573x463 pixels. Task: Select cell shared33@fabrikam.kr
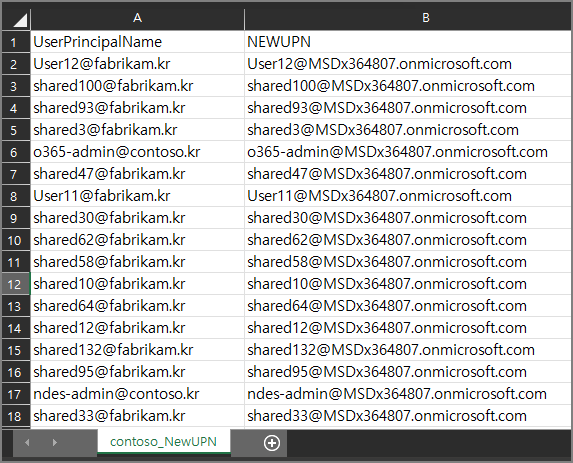tap(137, 416)
